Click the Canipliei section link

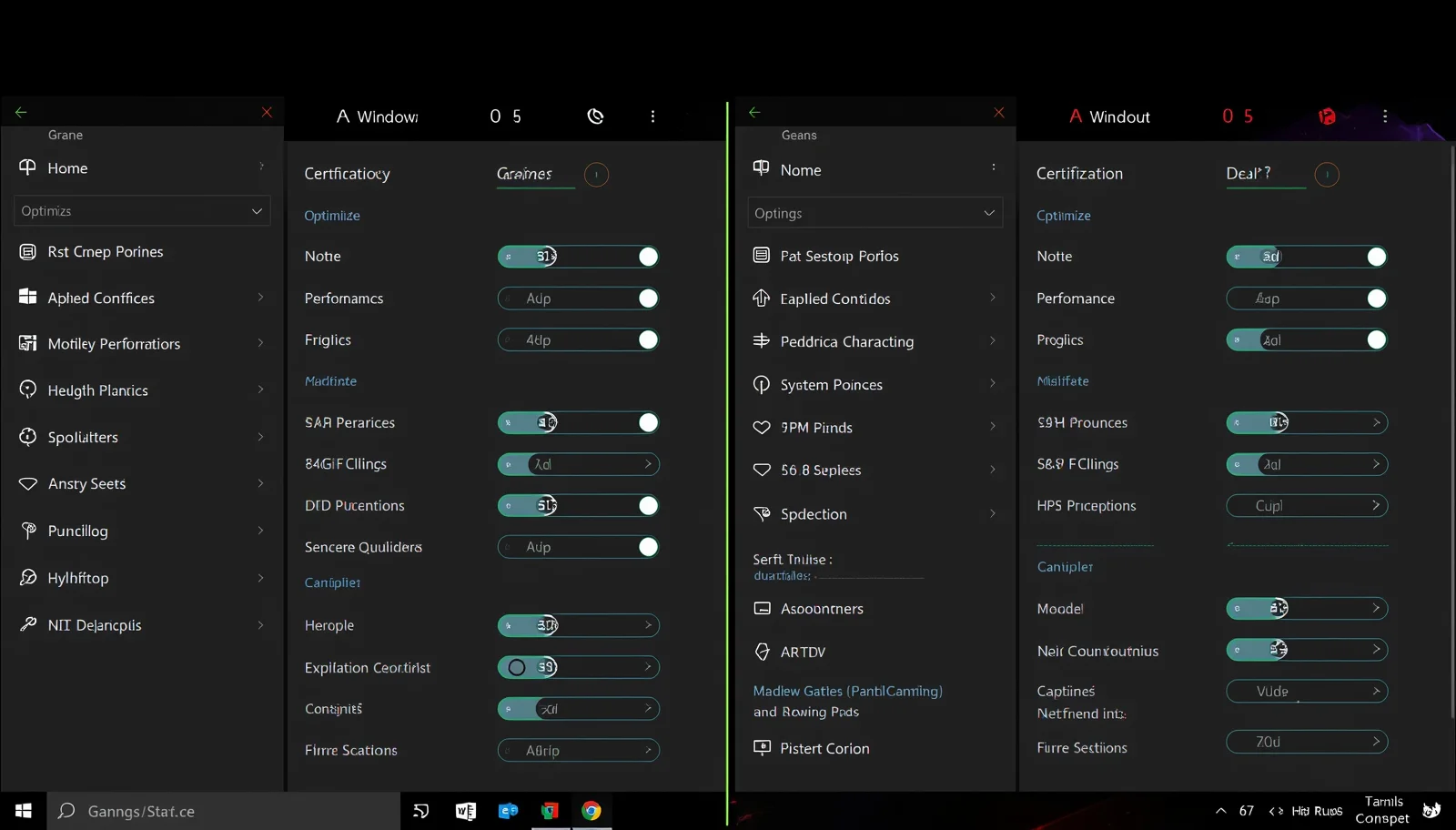[x=332, y=582]
